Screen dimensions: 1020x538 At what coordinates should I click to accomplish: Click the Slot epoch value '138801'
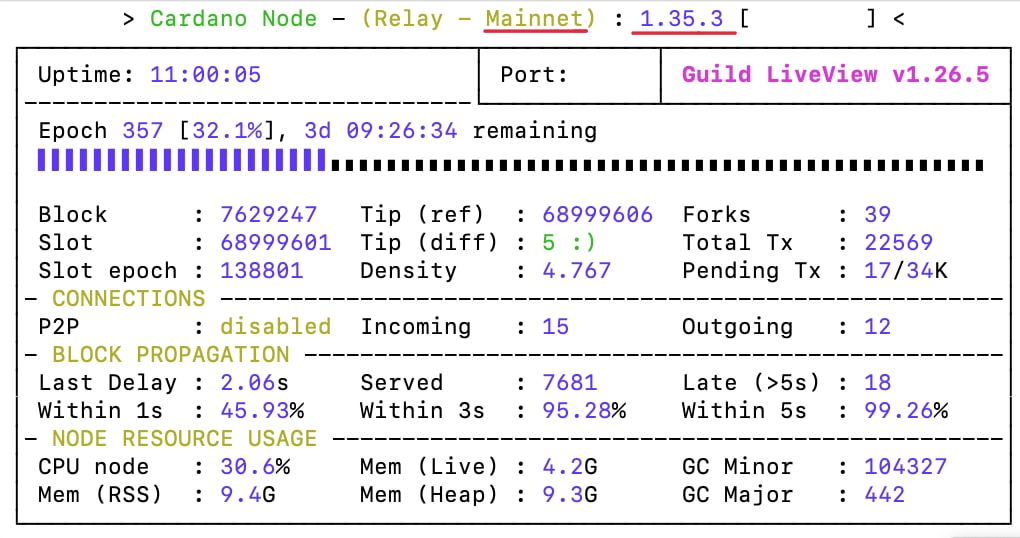(262, 270)
